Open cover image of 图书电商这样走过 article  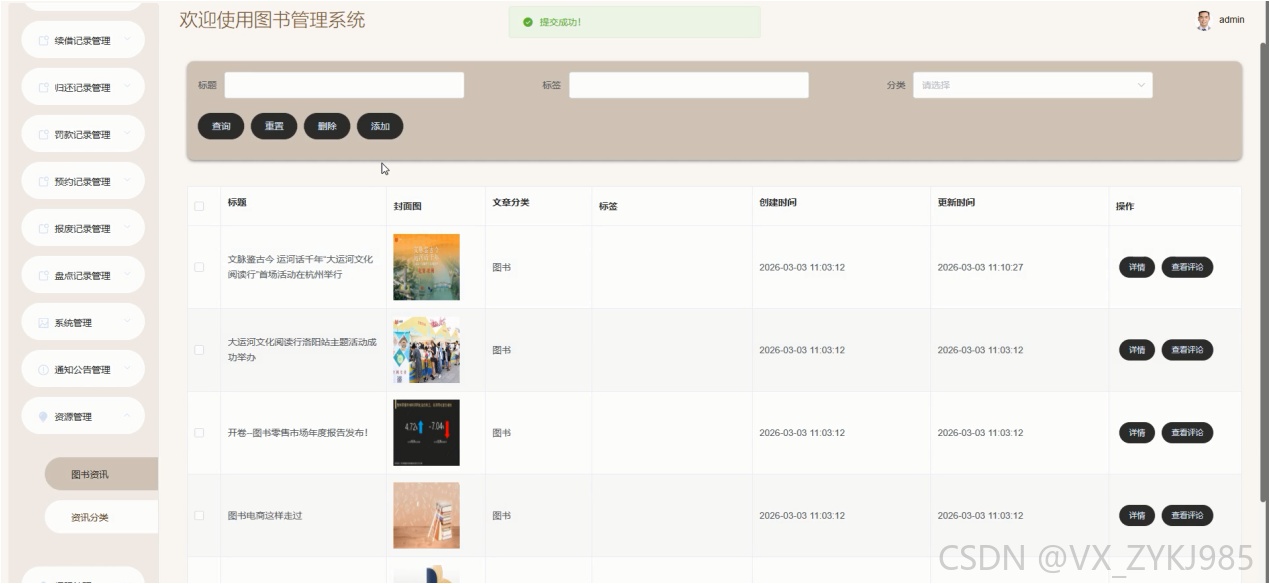point(426,516)
